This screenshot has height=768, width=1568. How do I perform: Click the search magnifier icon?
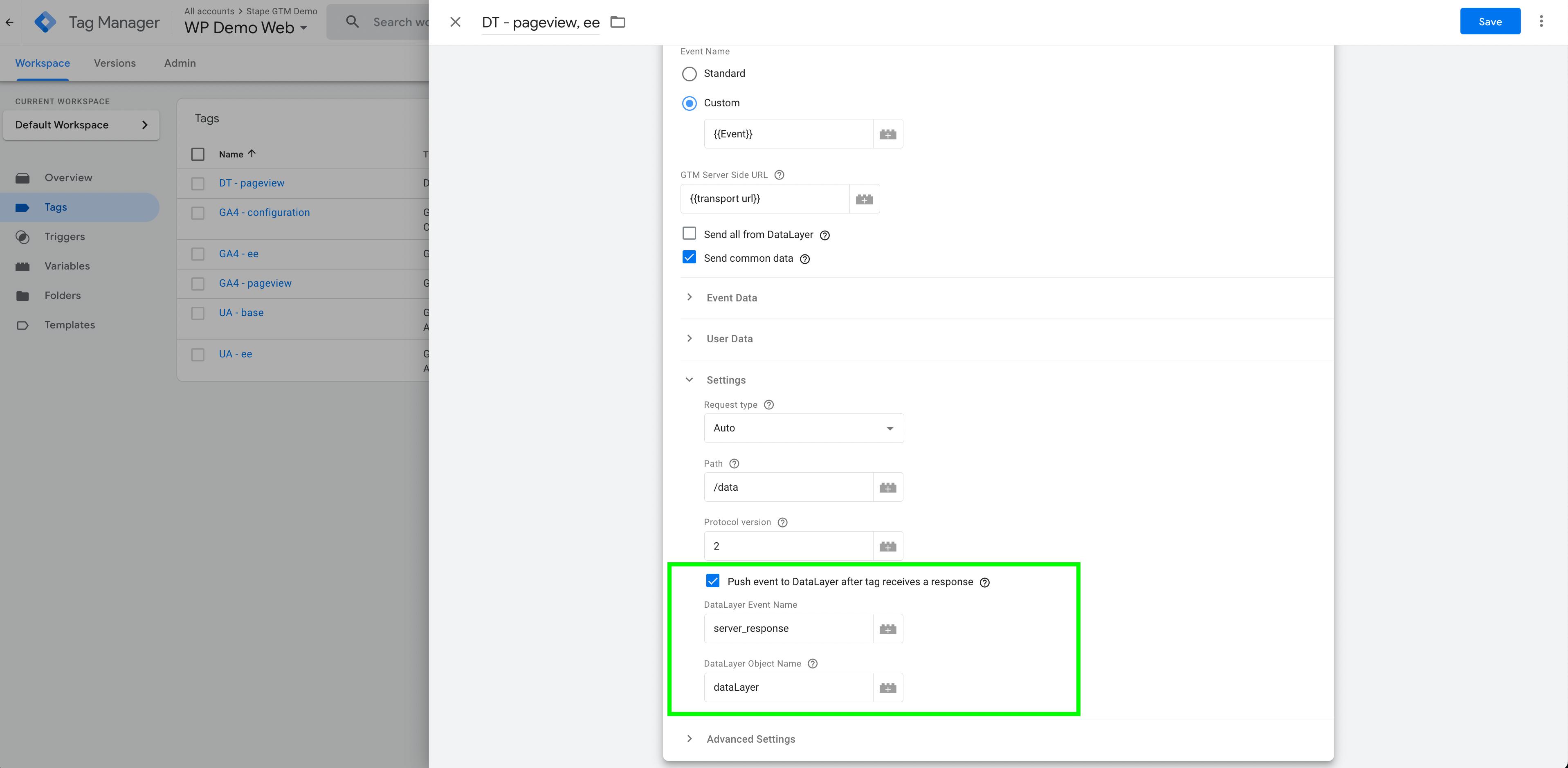(x=353, y=22)
